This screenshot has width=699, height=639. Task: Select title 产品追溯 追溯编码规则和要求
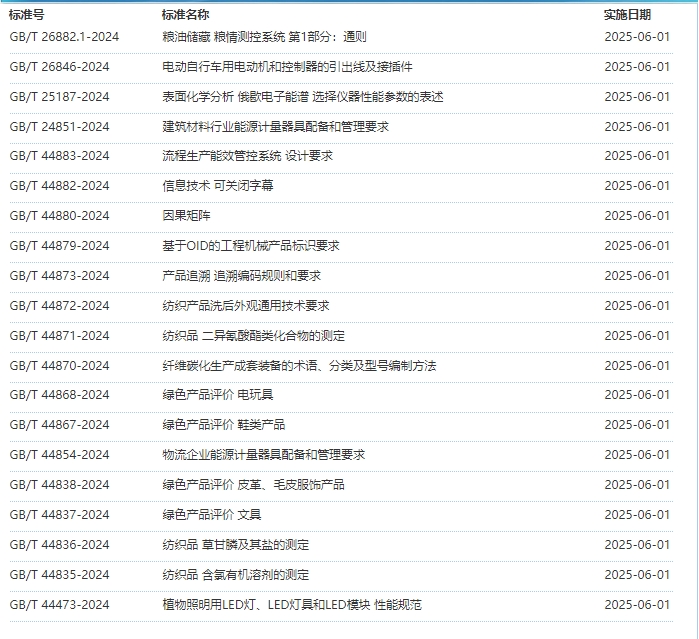coord(242,276)
